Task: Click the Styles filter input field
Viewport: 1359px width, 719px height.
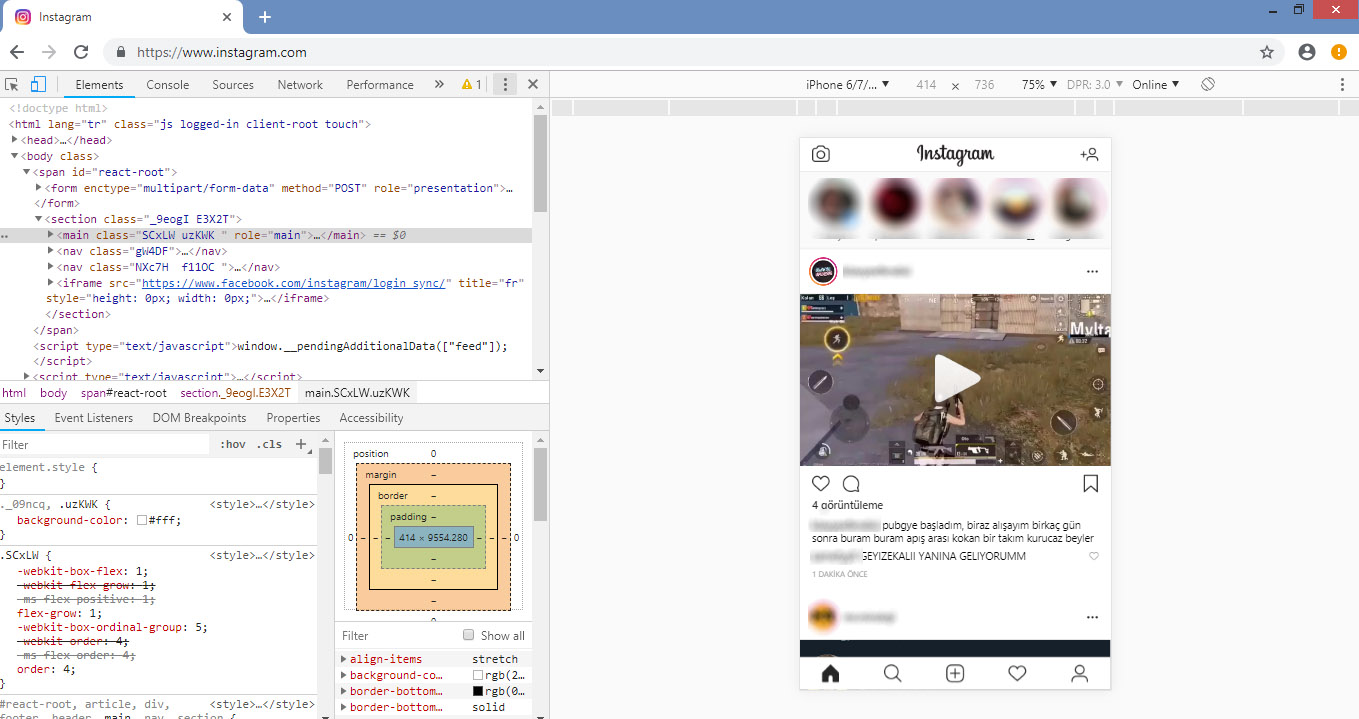Action: (x=105, y=445)
